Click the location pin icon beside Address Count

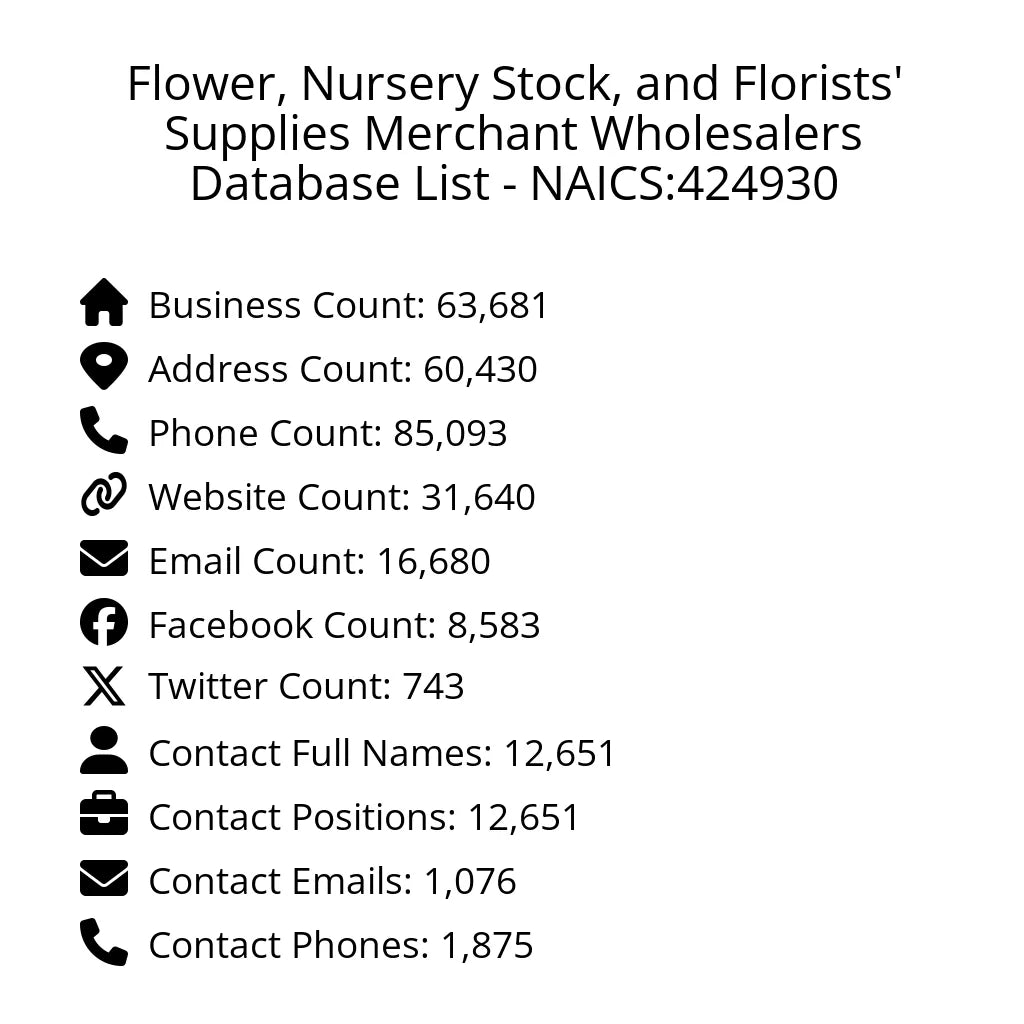104,367
